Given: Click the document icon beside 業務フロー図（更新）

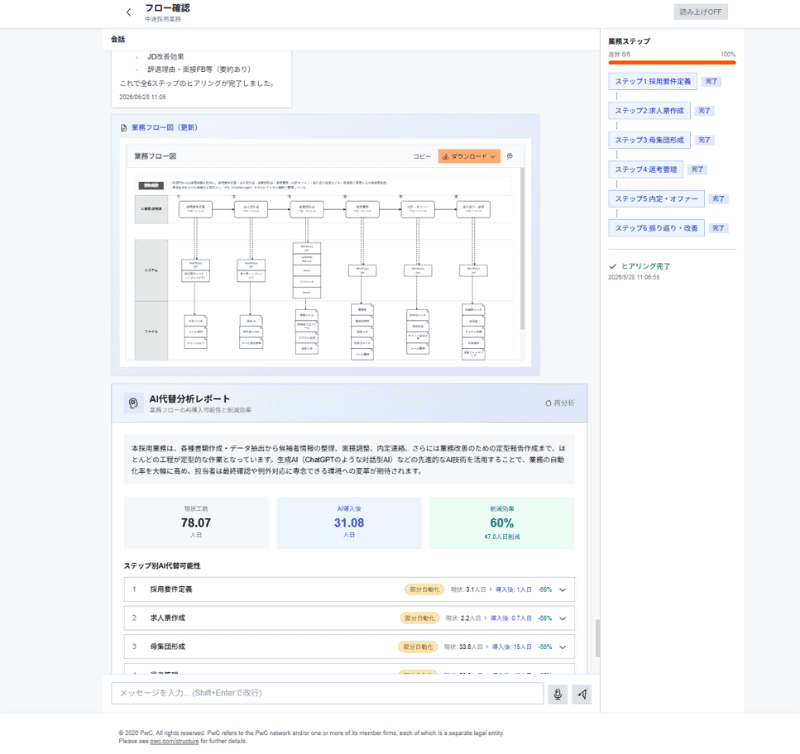Looking at the screenshot, I should click(x=124, y=128).
